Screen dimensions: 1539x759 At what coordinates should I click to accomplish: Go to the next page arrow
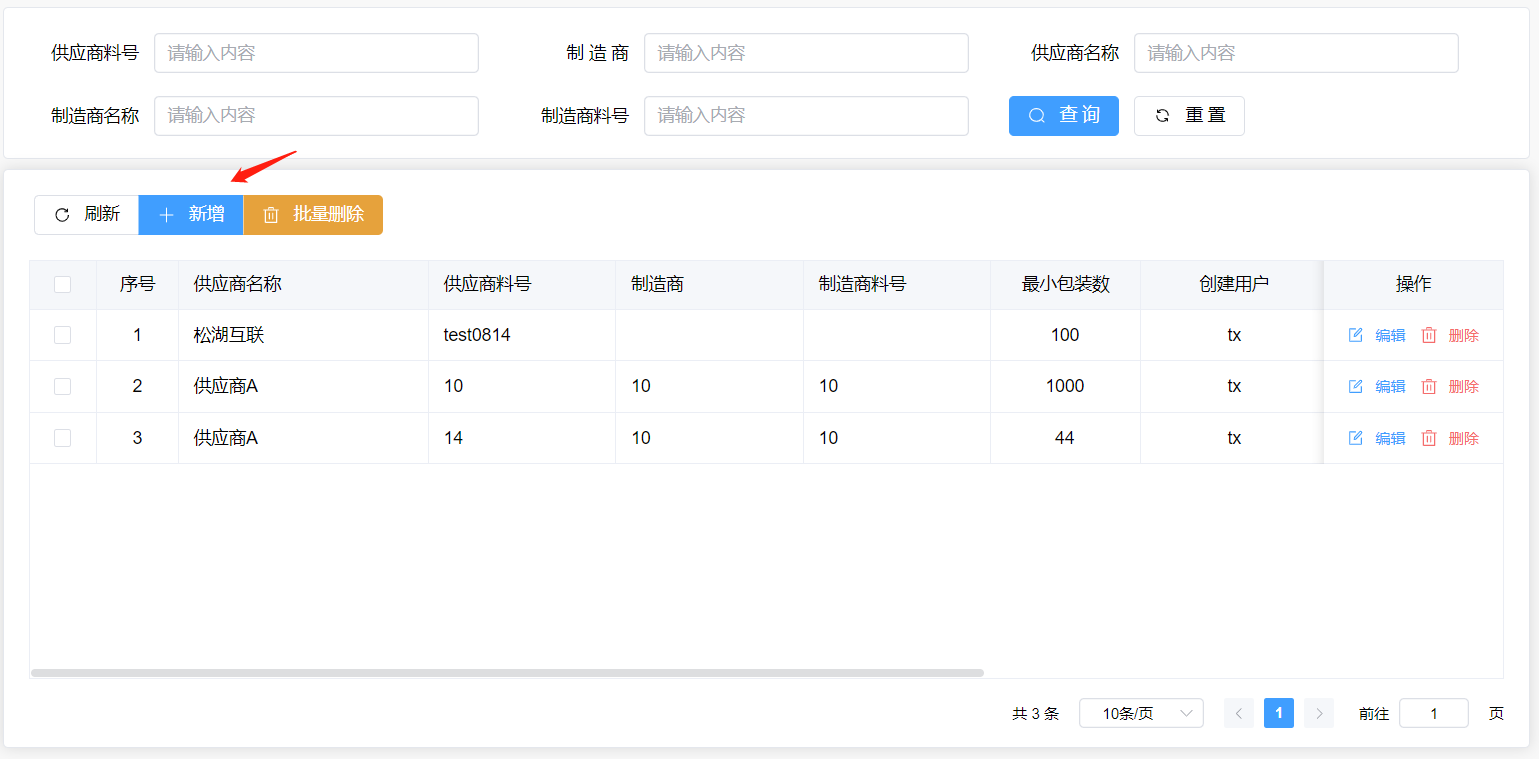pyautogui.click(x=1319, y=713)
